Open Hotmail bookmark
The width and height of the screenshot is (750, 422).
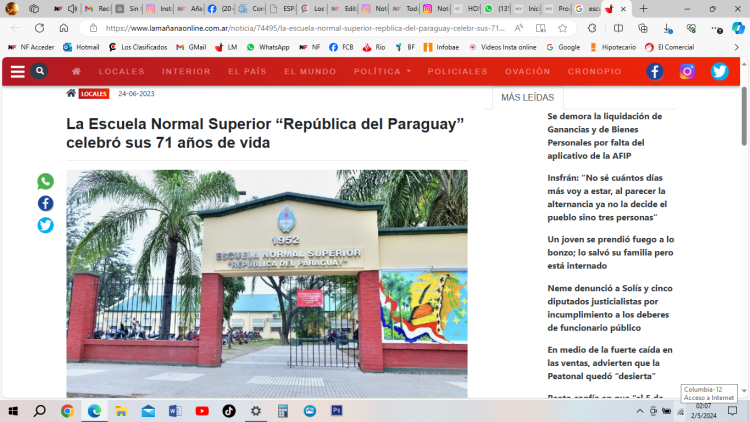81,47
